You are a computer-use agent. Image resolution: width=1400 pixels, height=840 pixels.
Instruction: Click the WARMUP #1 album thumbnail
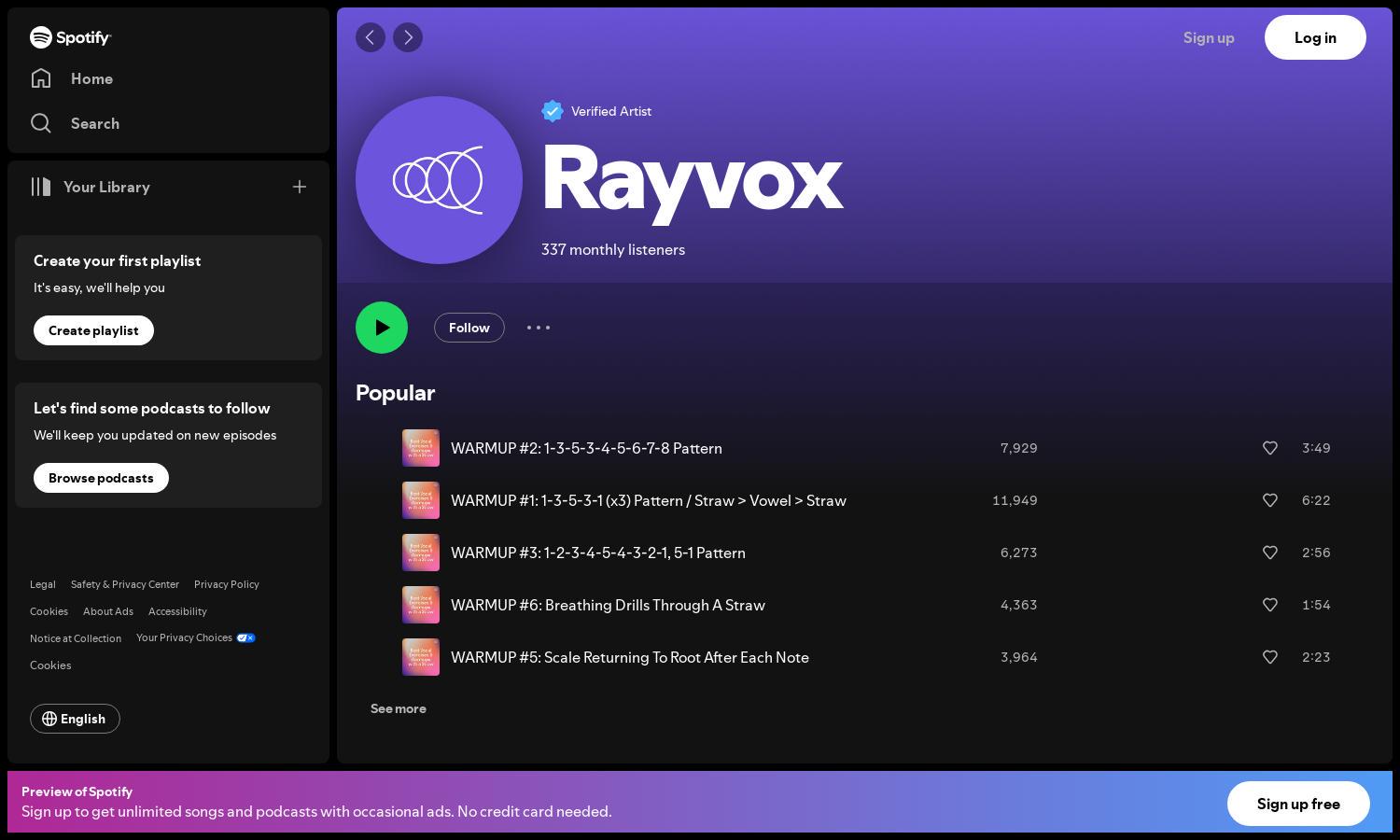[421, 500]
